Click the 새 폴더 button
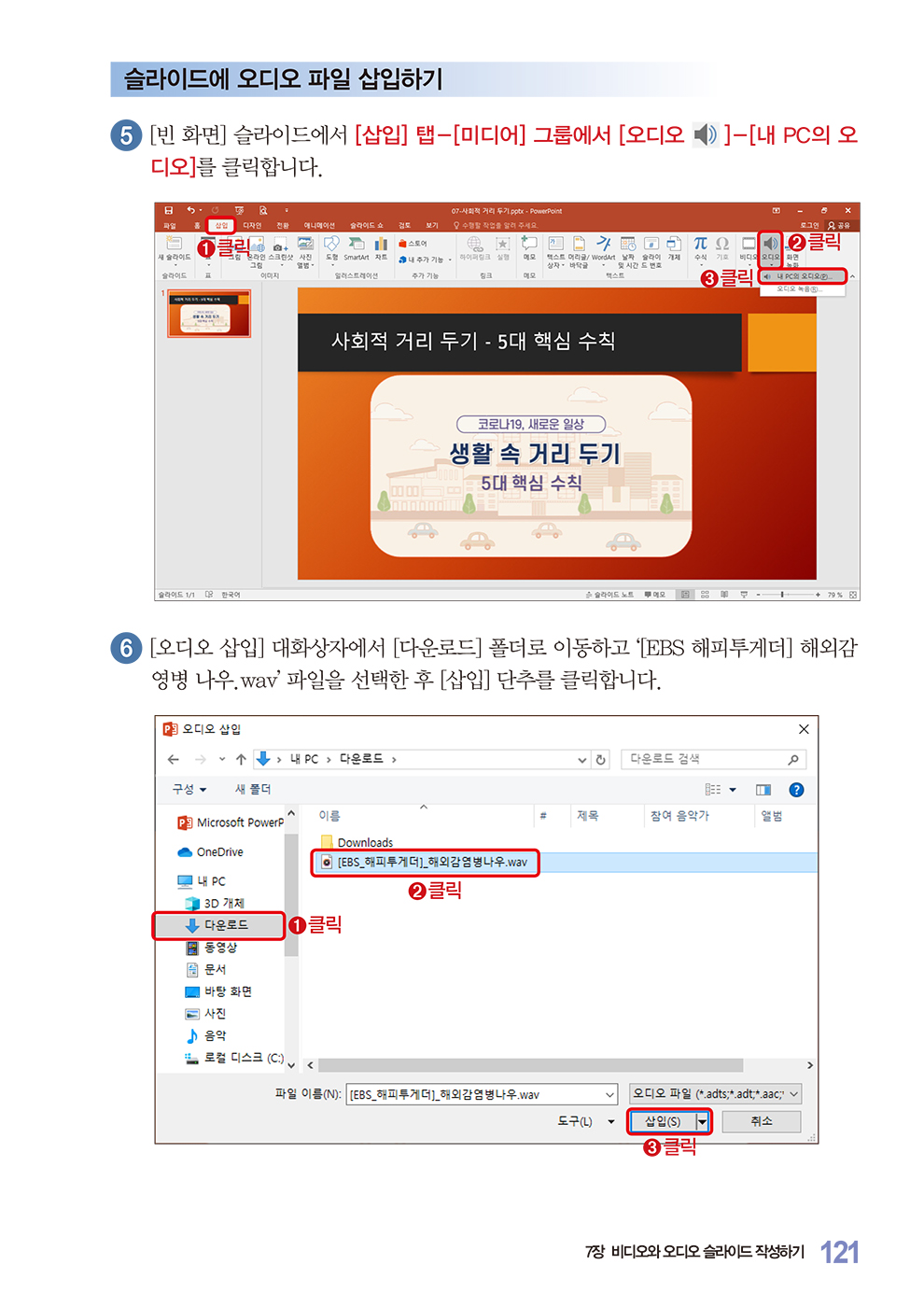Viewport: 924px width, 1307px height. (253, 790)
